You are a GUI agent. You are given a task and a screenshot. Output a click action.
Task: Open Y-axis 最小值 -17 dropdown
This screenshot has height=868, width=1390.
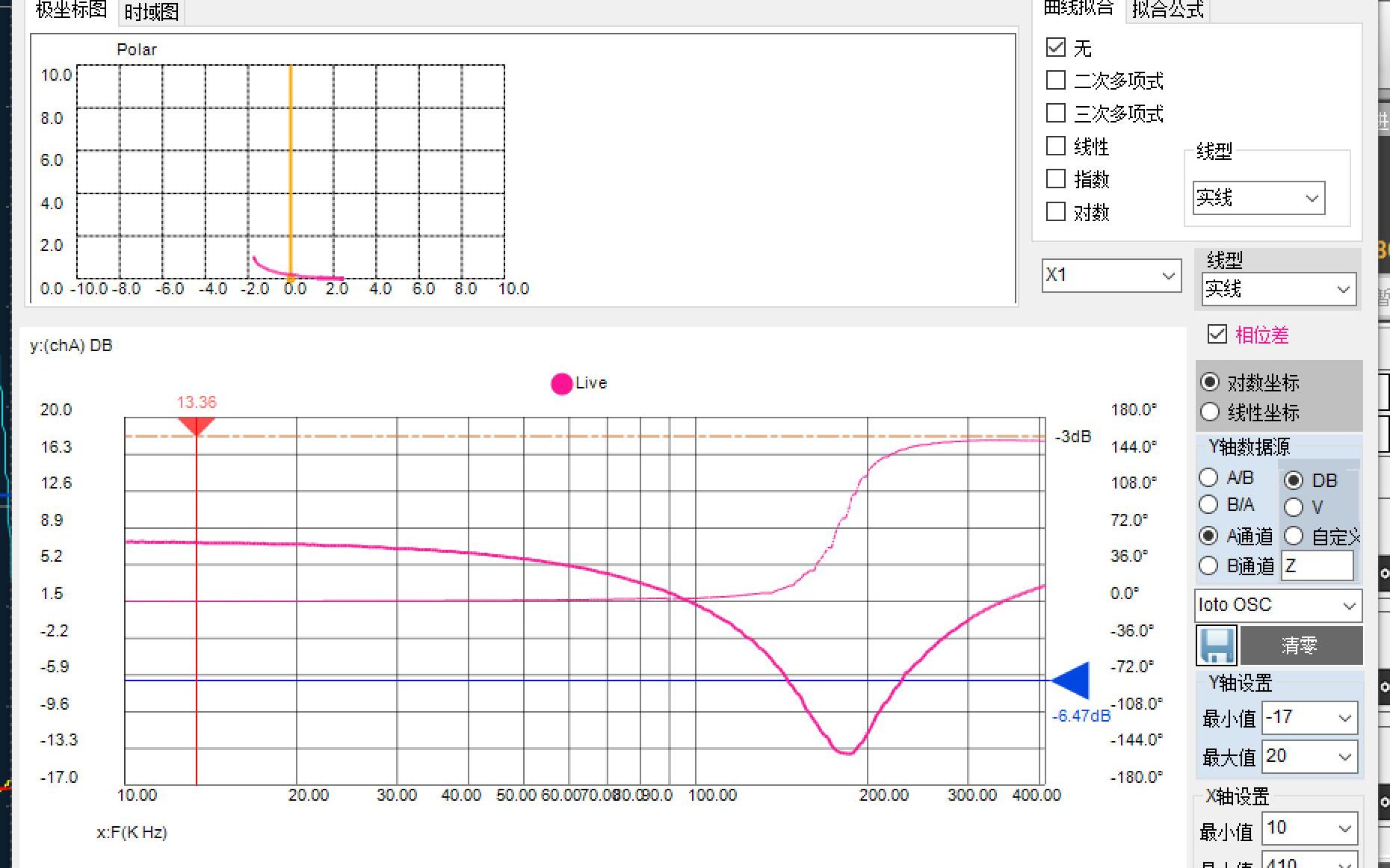pyautogui.click(x=1309, y=717)
